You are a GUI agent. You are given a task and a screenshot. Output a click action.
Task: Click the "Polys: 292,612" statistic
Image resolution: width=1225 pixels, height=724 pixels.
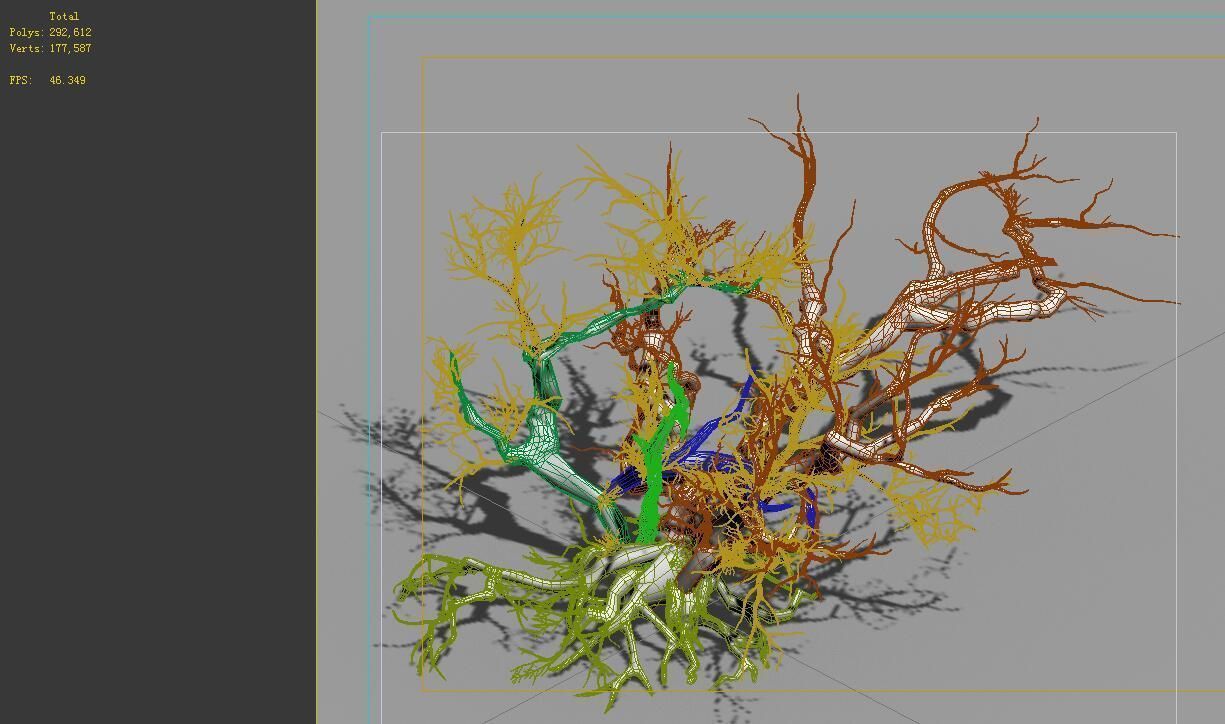point(50,32)
